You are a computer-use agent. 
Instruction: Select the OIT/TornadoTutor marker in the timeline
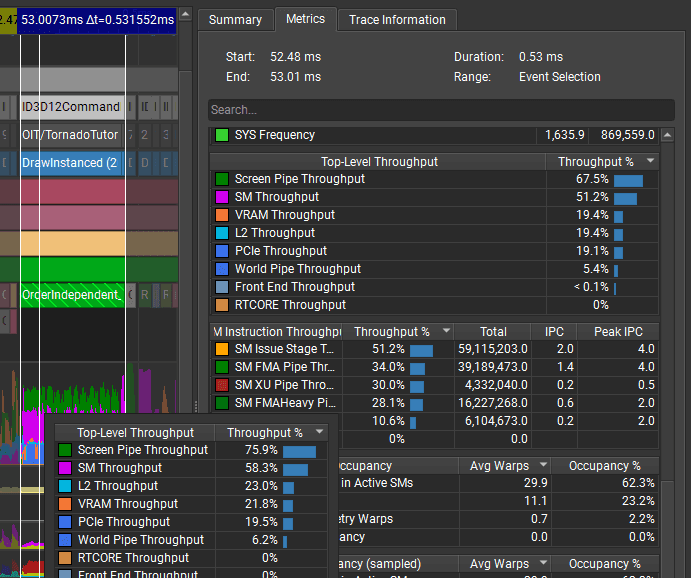72,135
